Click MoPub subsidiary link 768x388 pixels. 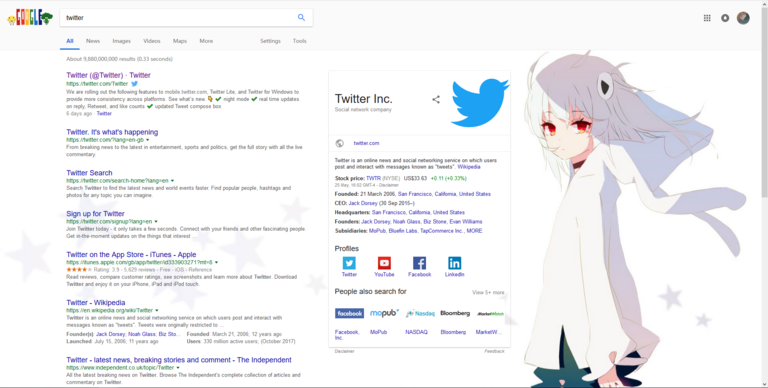(377, 231)
